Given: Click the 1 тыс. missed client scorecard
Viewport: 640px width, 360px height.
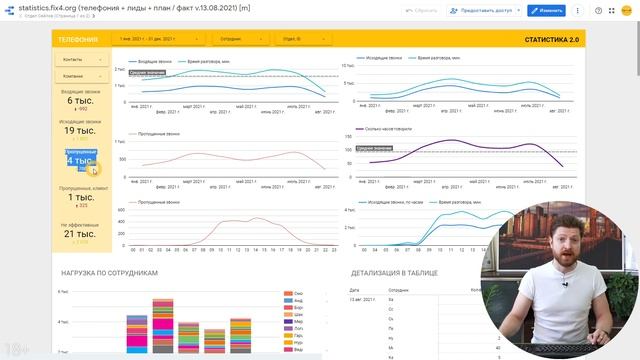Looking at the screenshot, I should pos(81,197).
